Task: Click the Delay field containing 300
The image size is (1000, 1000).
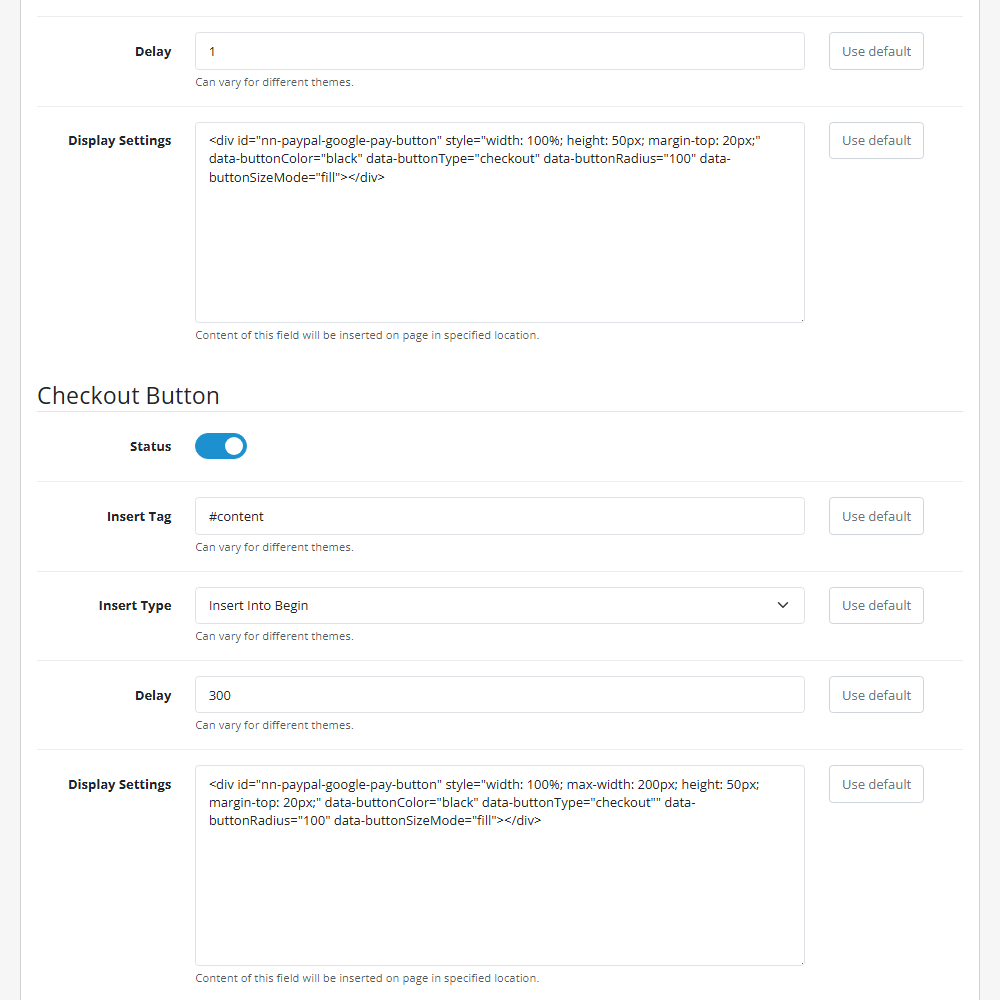Action: coord(500,694)
